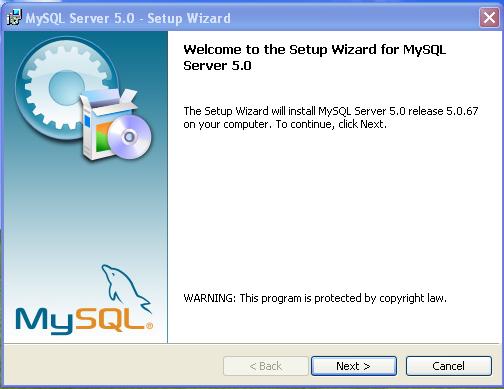Click the greyed-out Back button
This screenshot has width=504, height=389.
pos(266,366)
